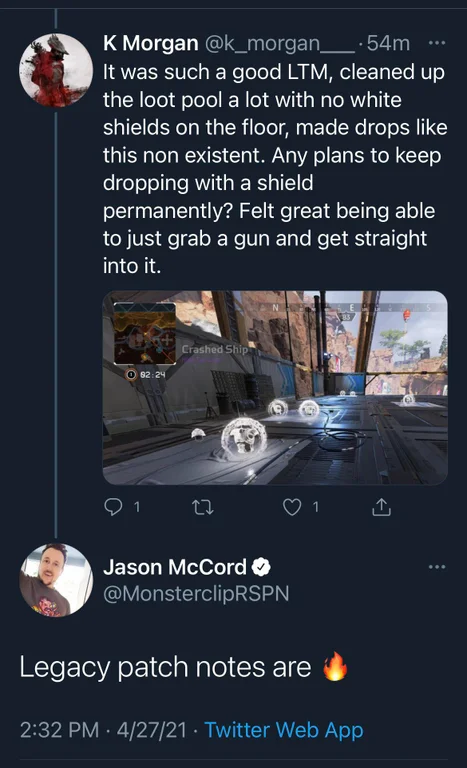467x768 pixels.
Task: Click the 54m timestamp
Action: (x=388, y=43)
